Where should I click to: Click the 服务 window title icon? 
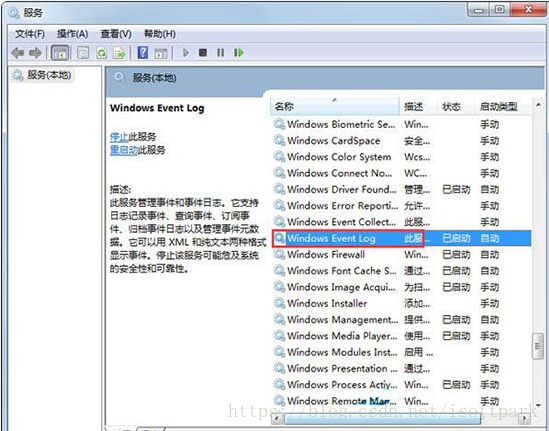tap(14, 13)
